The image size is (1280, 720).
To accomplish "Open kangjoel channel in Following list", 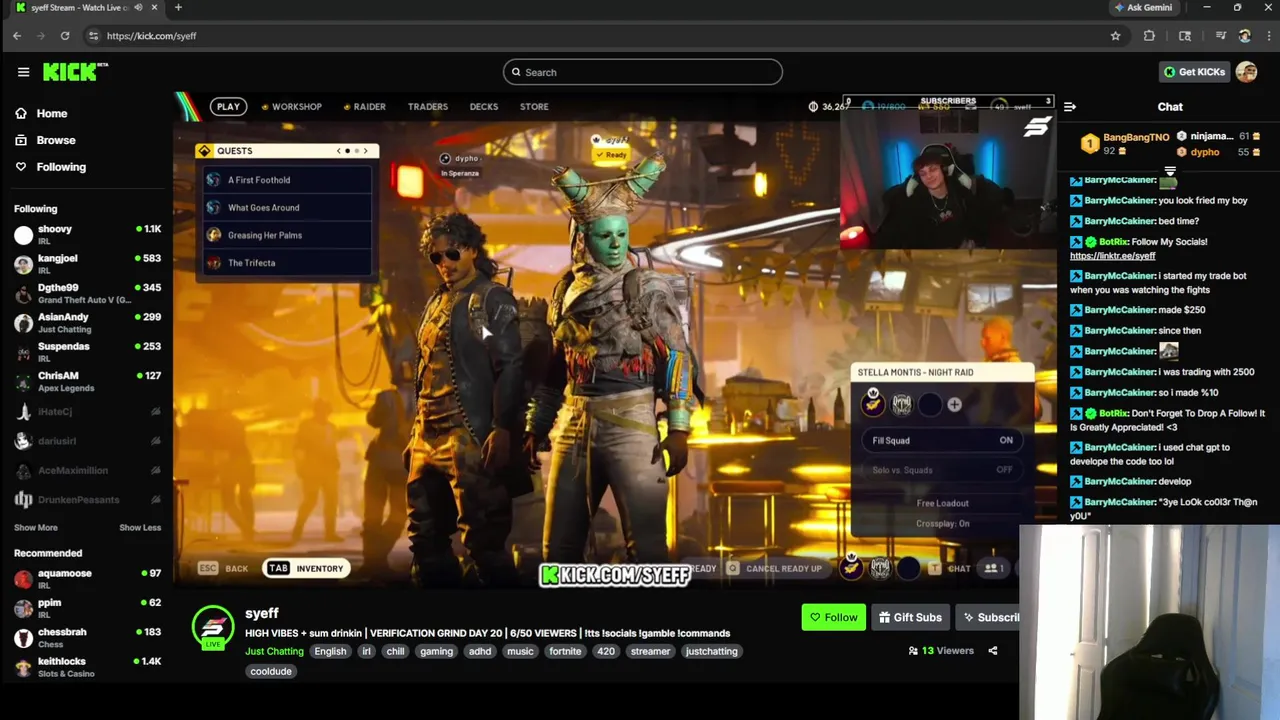I will (x=87, y=263).
